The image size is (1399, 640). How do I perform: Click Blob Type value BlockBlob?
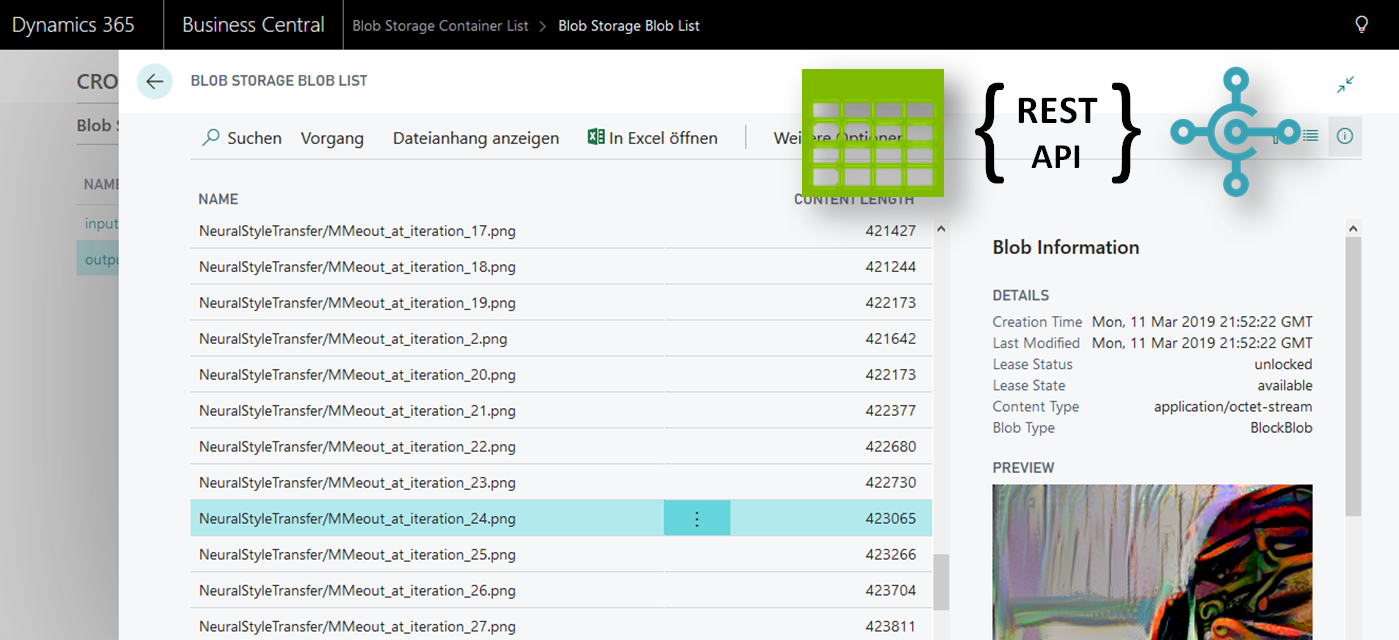[1281, 427]
